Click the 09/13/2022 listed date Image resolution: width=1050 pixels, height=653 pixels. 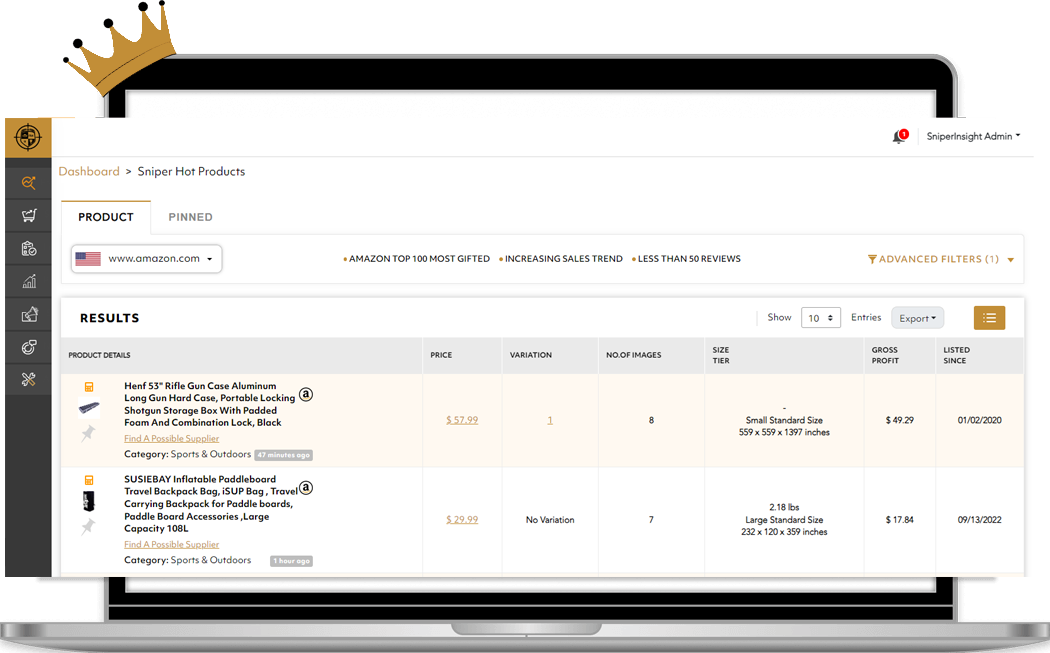point(980,519)
